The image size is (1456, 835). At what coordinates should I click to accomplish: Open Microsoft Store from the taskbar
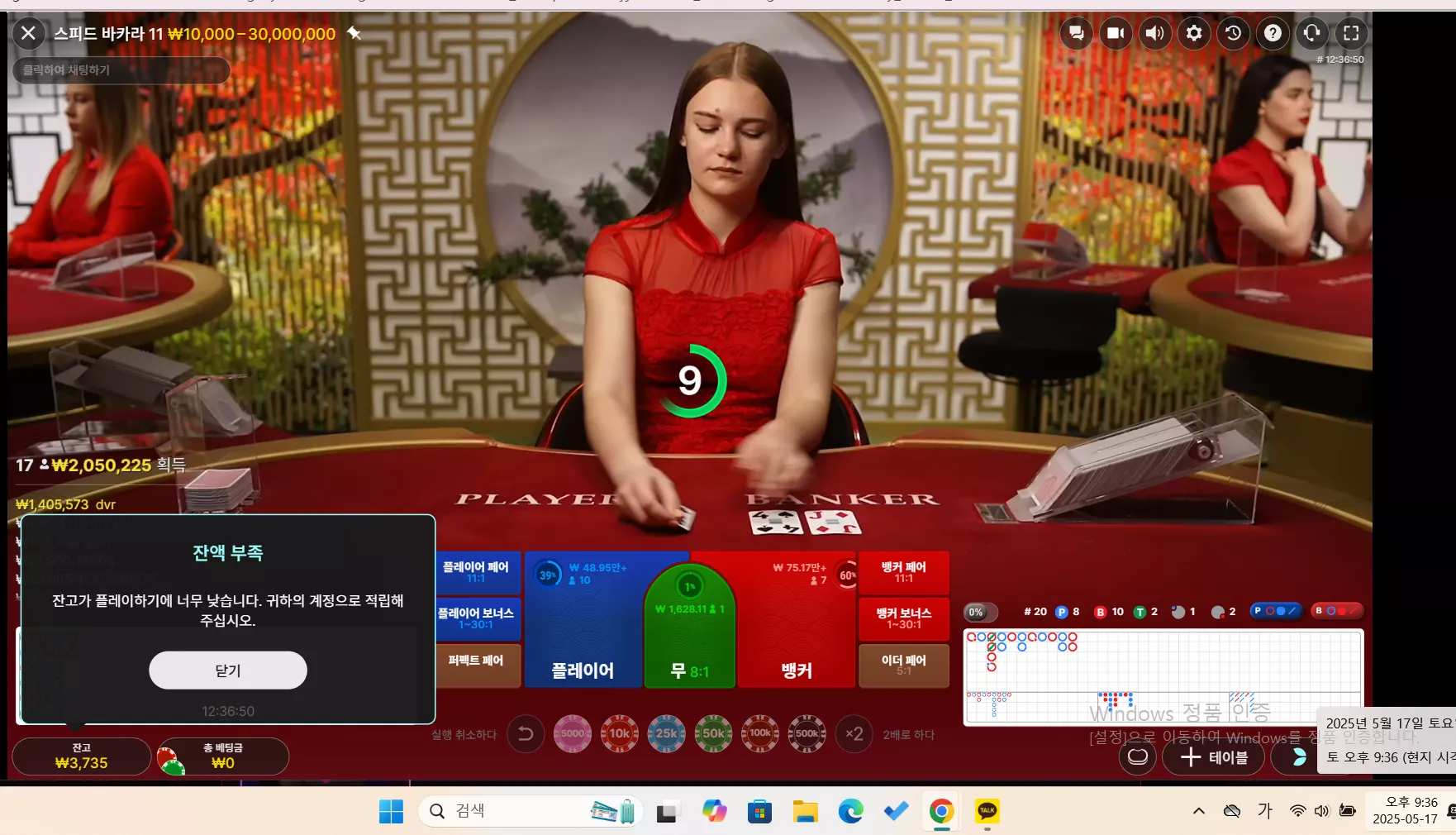click(759, 812)
